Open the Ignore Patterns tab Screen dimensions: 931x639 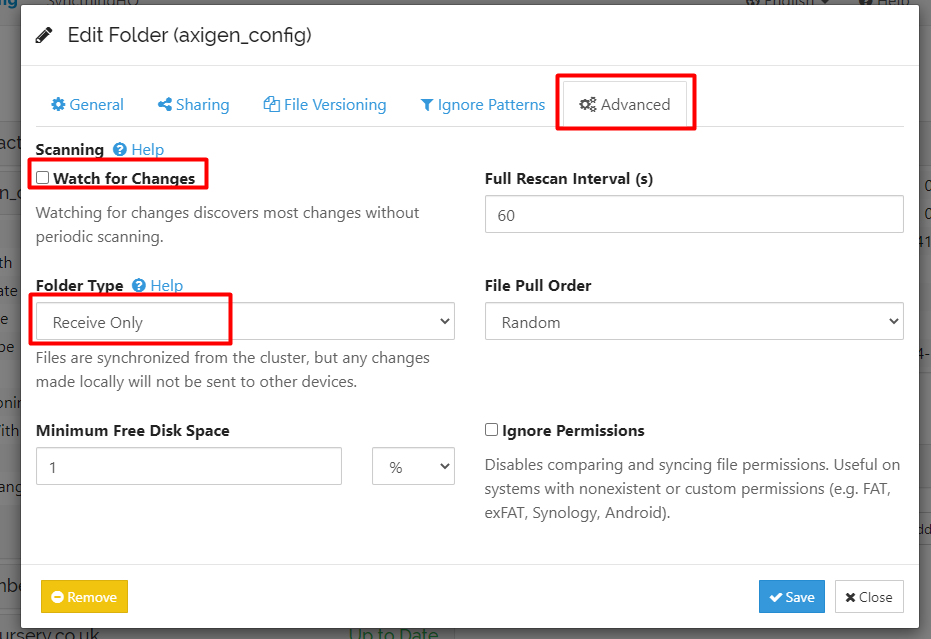[482, 105]
